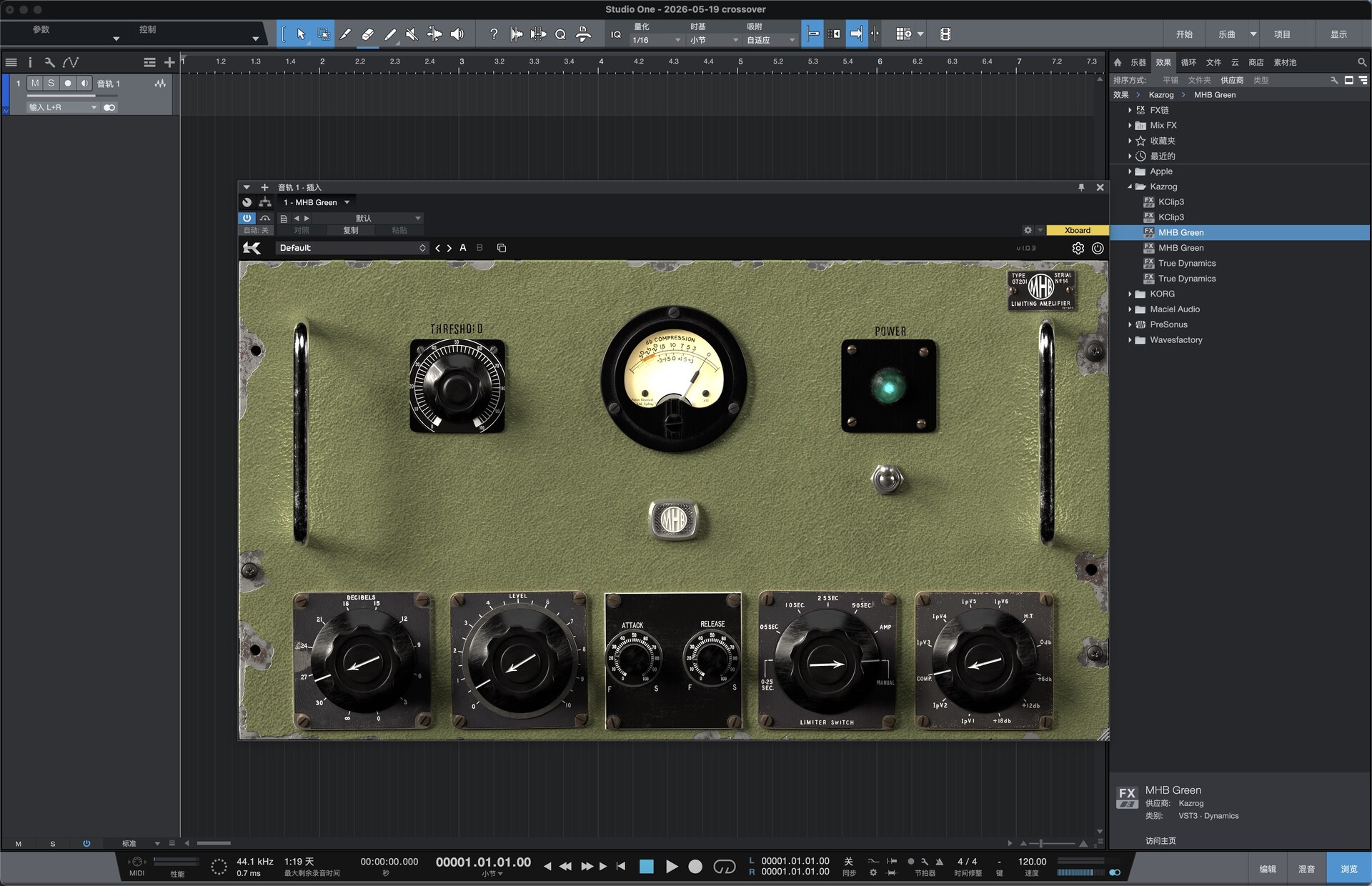Click the copy A/B state icon
Image resolution: width=1372 pixels, height=886 pixels.
point(502,248)
